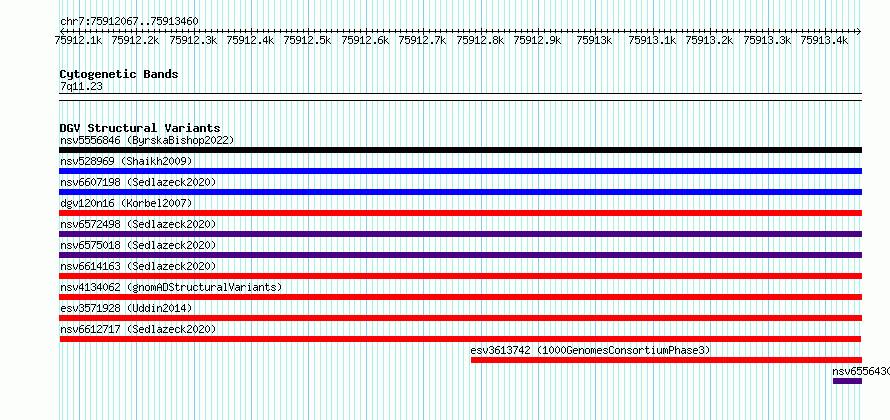The height and width of the screenshot is (420, 890).
Task: Select the red dgv120n16 variant bar
Action: 461,213
